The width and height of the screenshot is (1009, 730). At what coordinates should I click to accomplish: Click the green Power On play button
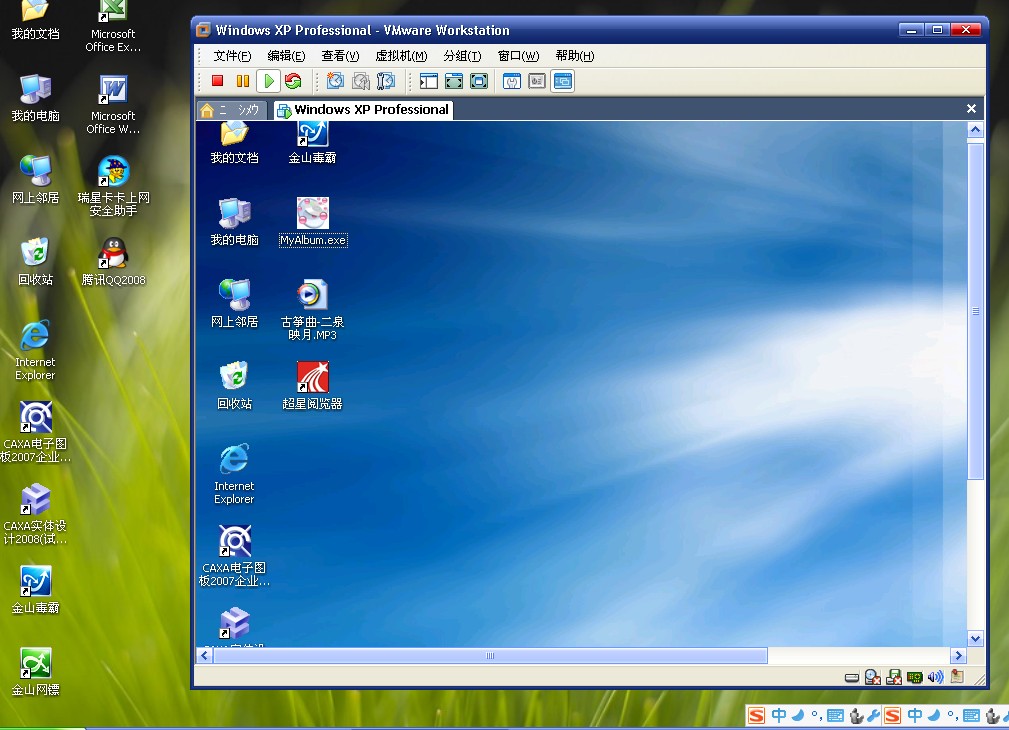[268, 81]
